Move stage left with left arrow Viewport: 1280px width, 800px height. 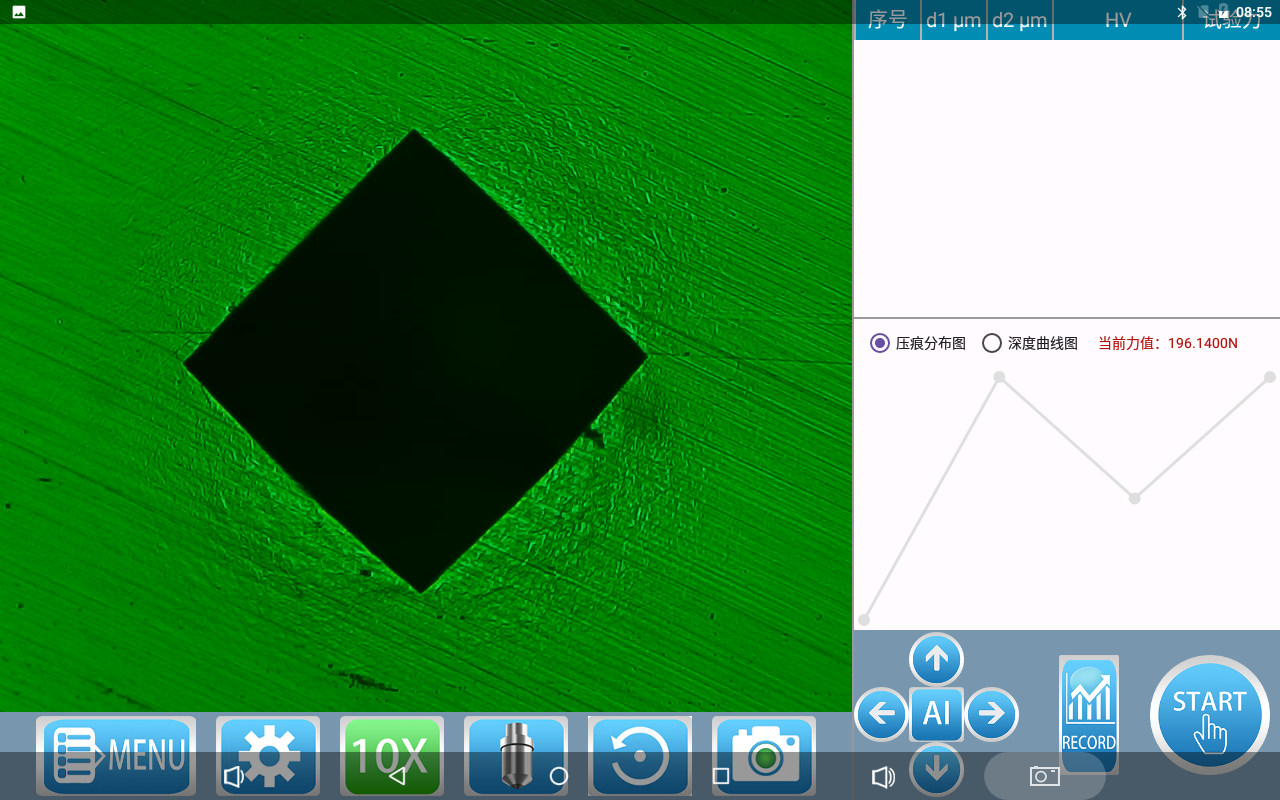point(881,714)
